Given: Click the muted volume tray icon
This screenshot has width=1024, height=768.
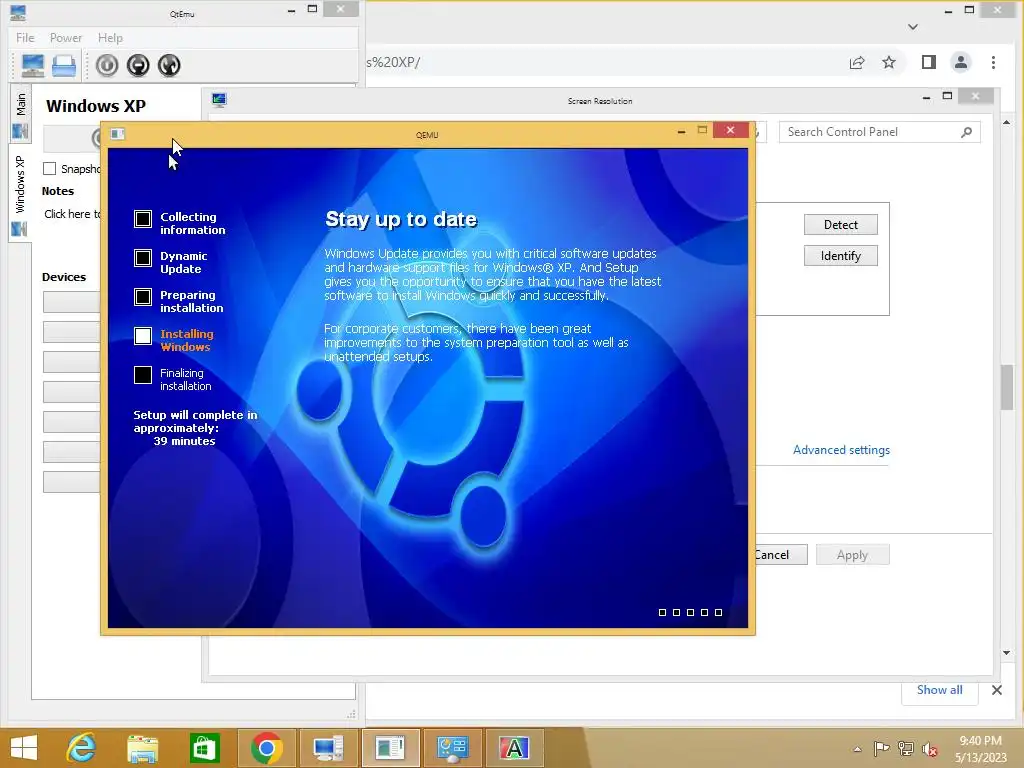Looking at the screenshot, I should click(x=929, y=748).
